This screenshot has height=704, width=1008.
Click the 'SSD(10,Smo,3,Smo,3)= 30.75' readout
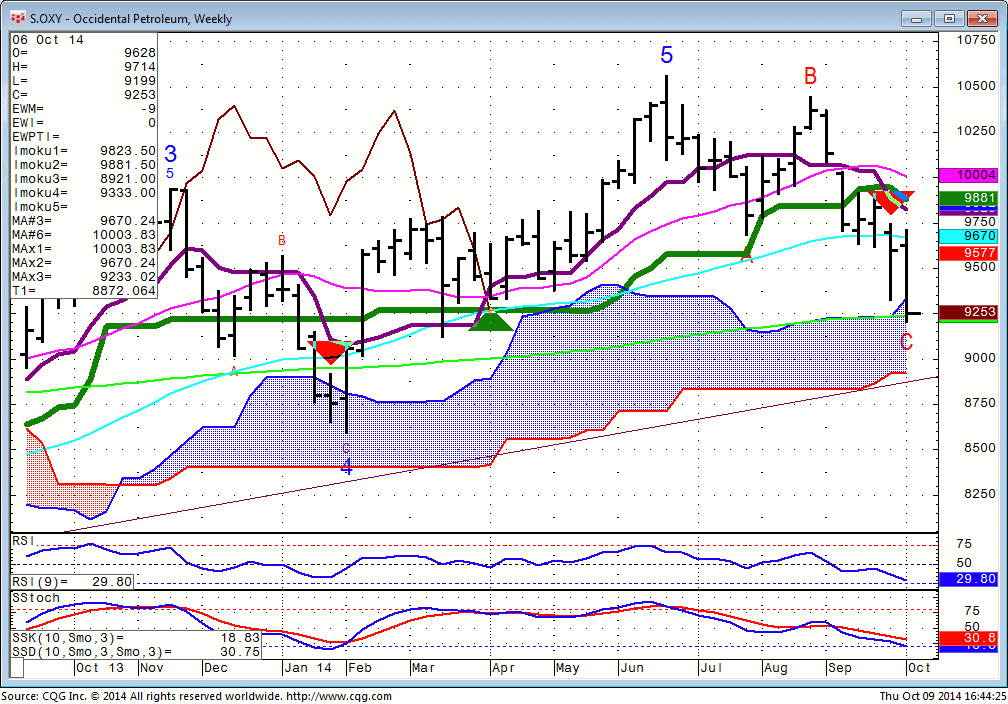point(136,651)
